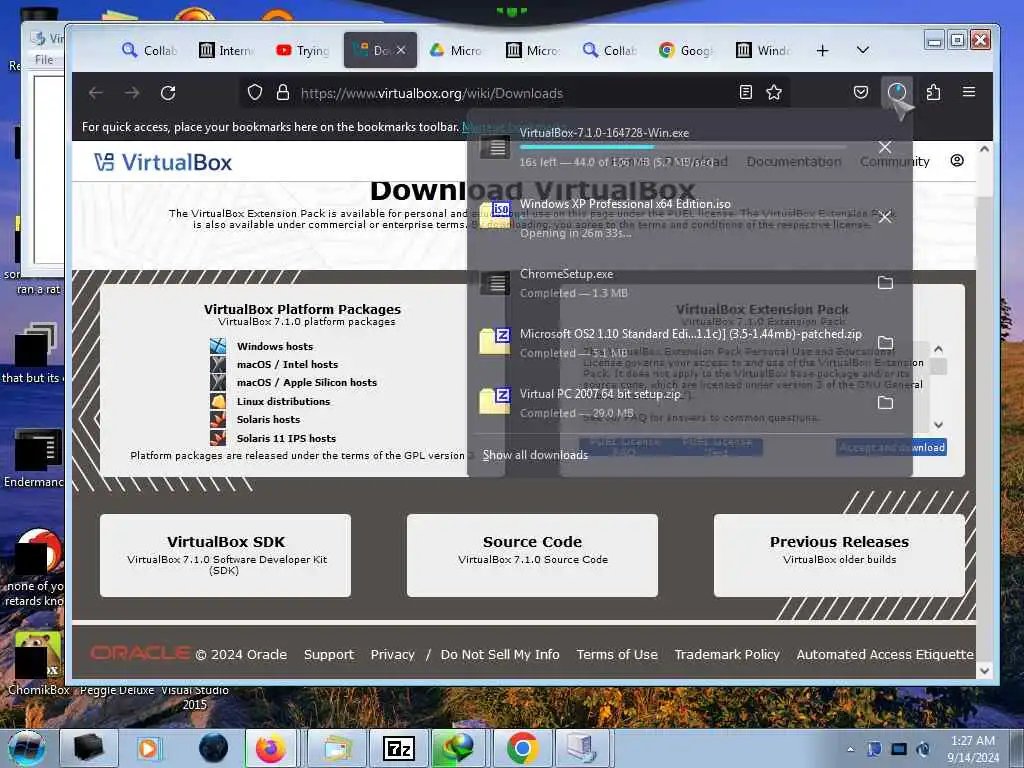The width and height of the screenshot is (1024, 768).
Task: Switch to the Windo tab
Action: [763, 50]
